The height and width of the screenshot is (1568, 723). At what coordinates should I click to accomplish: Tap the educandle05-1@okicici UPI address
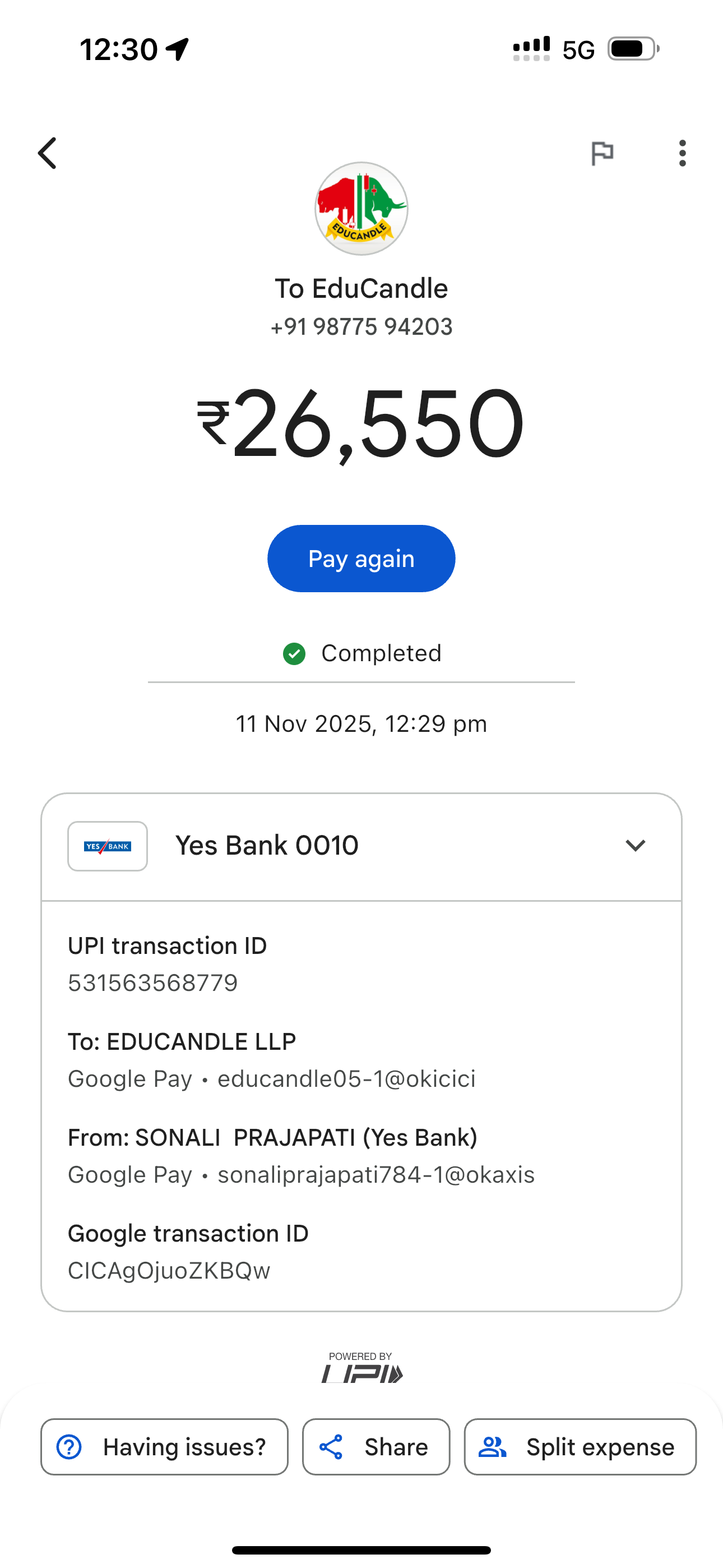point(346,1078)
